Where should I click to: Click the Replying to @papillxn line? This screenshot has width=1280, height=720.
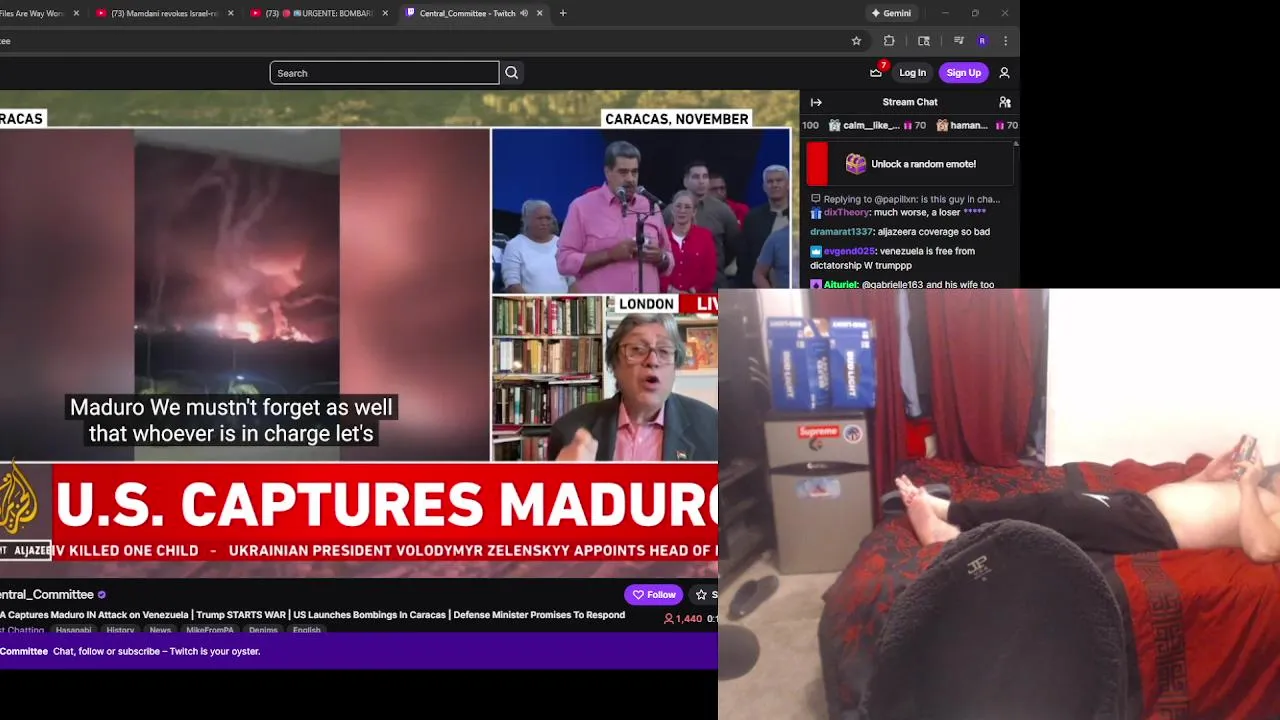point(911,199)
